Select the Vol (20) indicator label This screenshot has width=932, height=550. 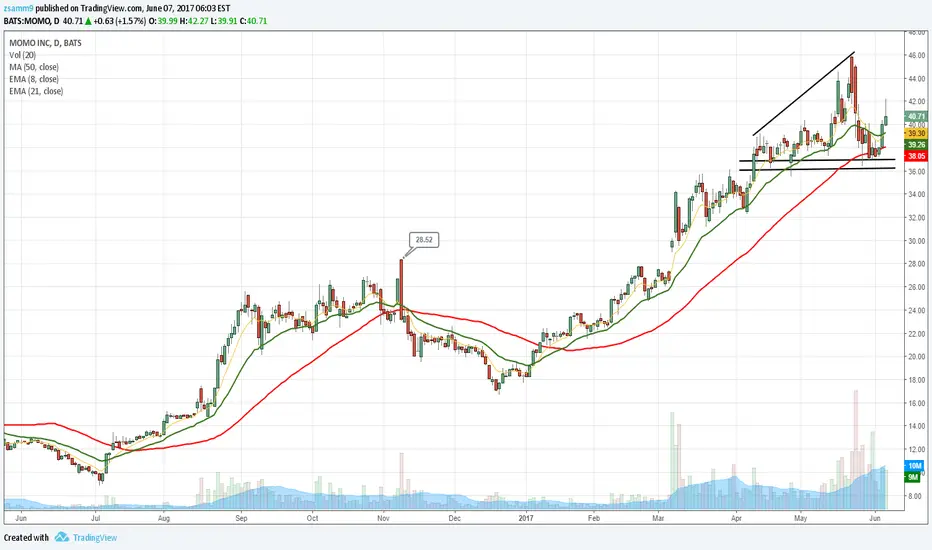click(x=23, y=55)
